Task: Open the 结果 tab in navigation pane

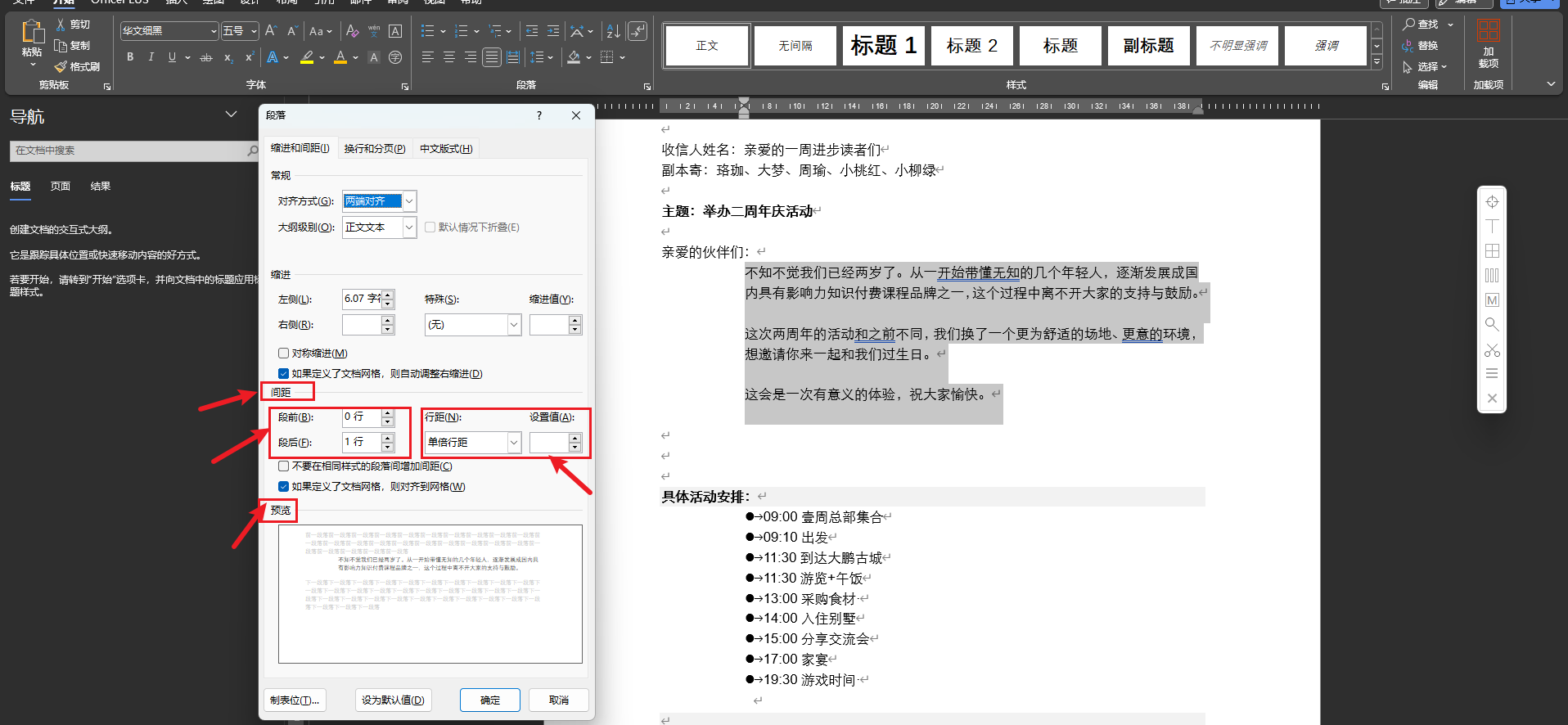Action: pyautogui.click(x=101, y=187)
